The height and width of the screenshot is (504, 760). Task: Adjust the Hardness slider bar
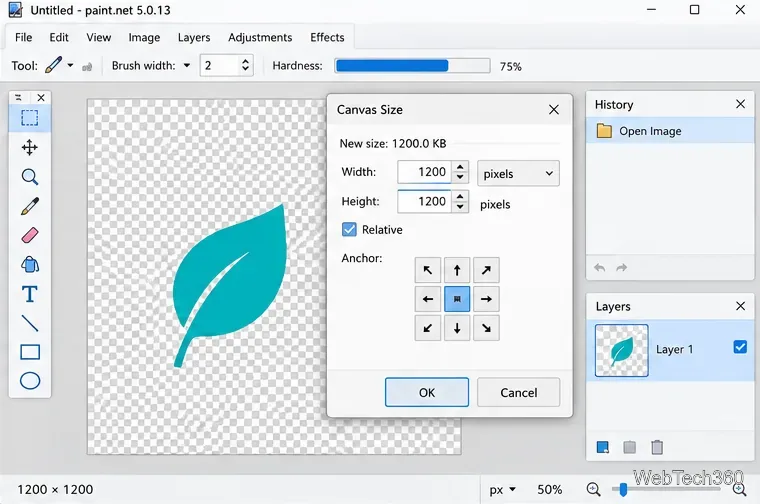click(412, 65)
